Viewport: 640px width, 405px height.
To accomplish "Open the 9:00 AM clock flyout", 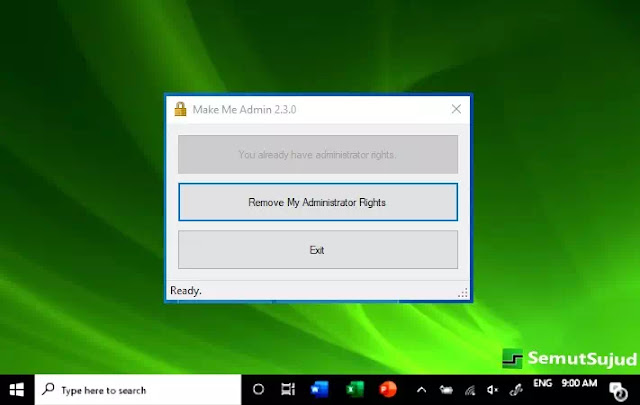I will [x=579, y=383].
